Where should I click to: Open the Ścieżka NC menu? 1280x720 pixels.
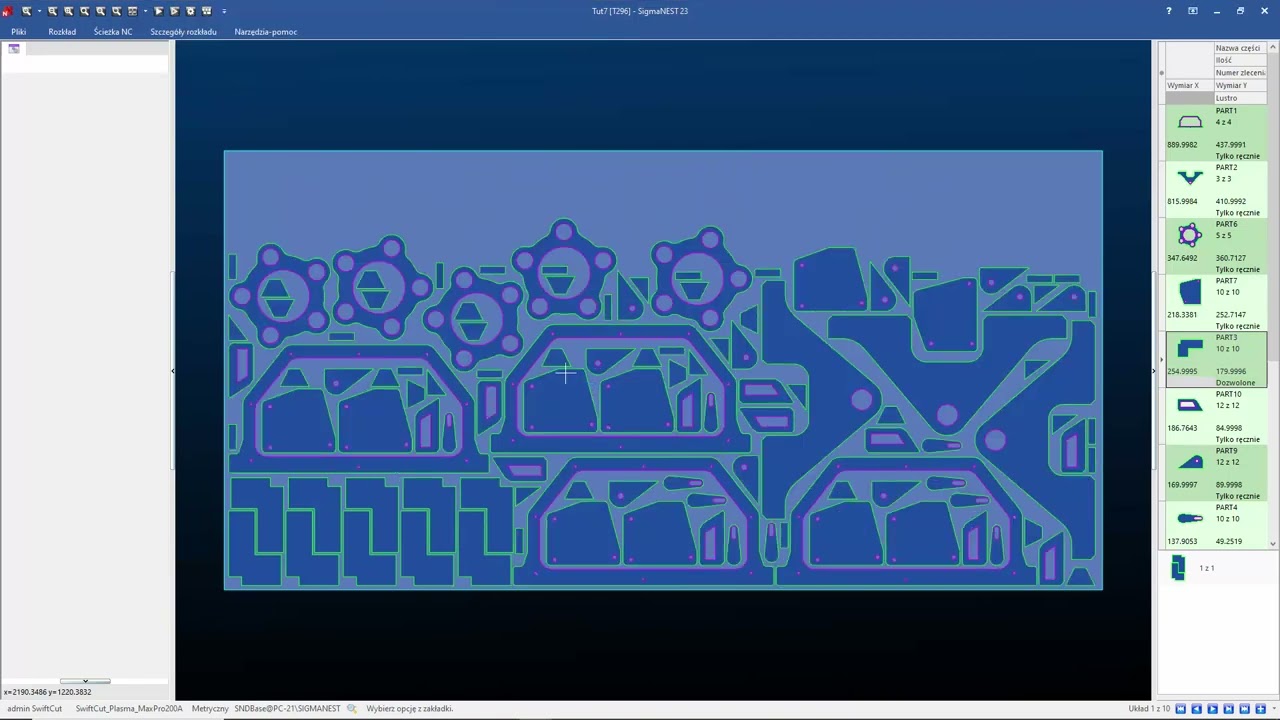(113, 32)
